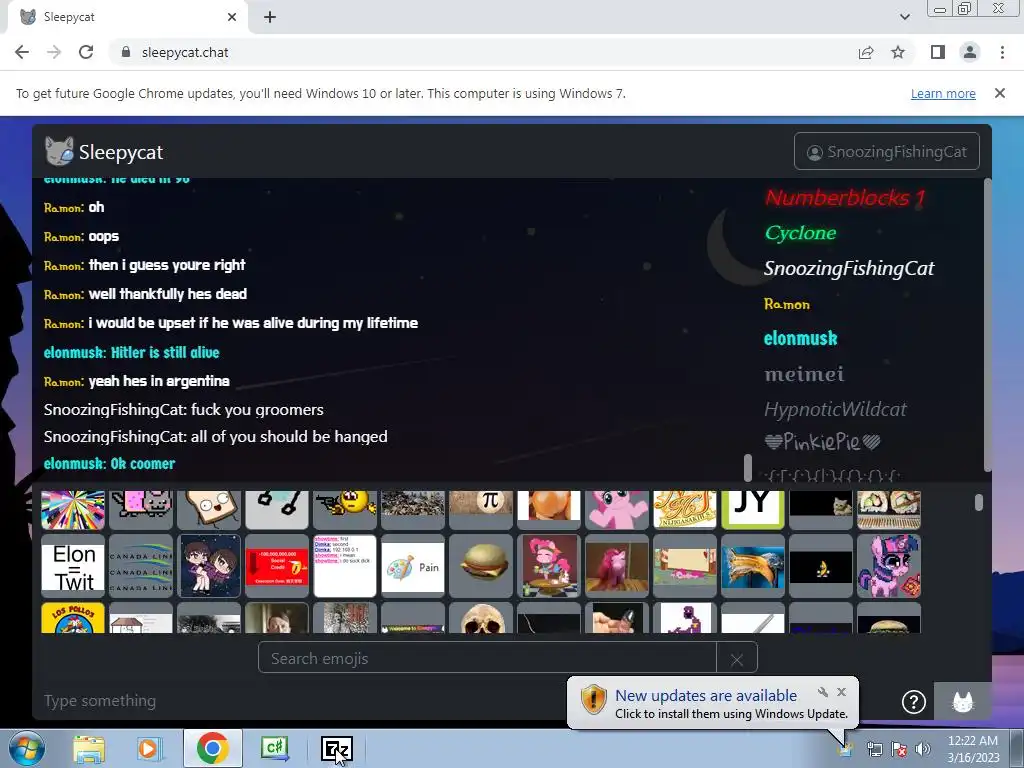1024x768 pixels.
Task: Dismiss the Chrome updates info bar
Action: (1000, 93)
